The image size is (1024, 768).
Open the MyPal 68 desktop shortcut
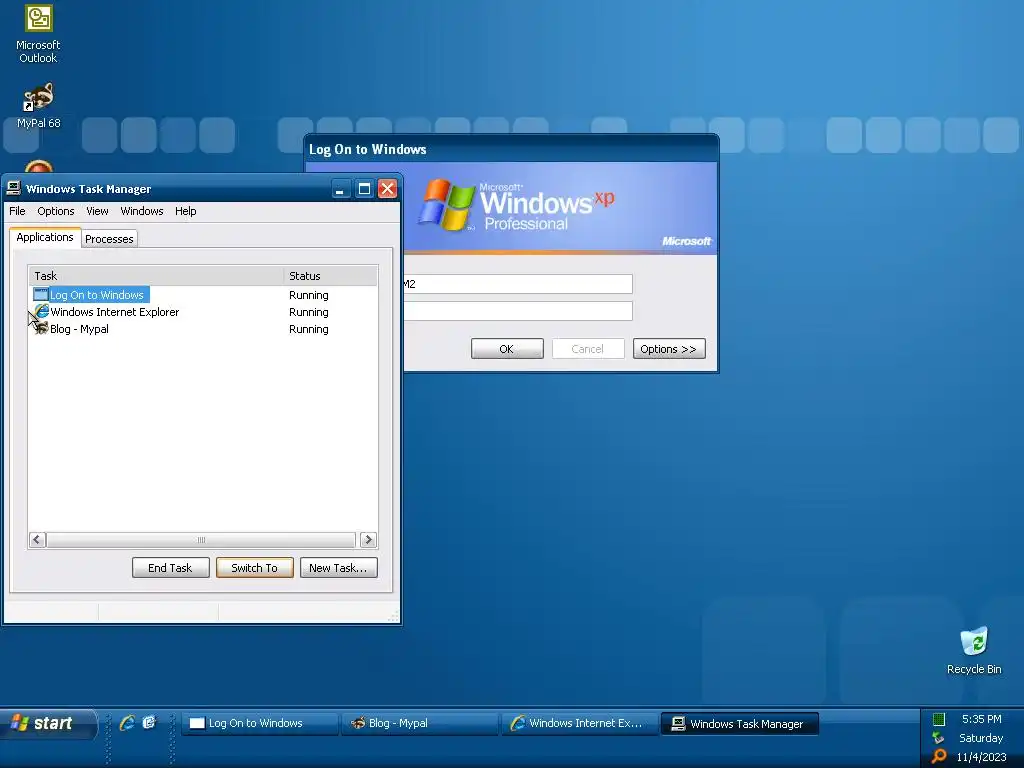[39, 106]
